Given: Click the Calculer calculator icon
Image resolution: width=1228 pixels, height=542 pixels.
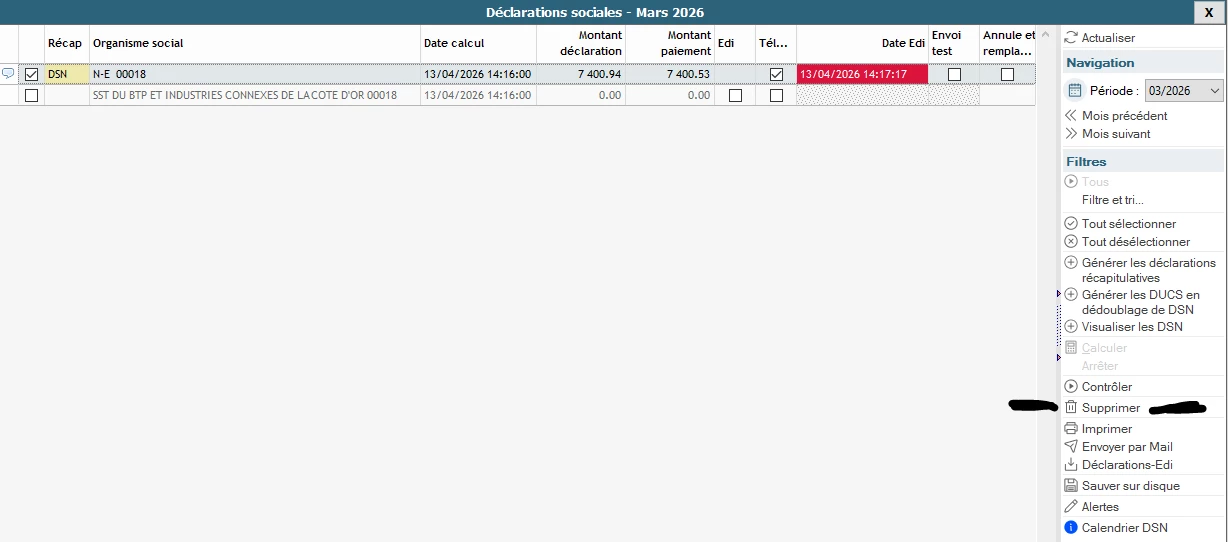Looking at the screenshot, I should [x=1071, y=347].
